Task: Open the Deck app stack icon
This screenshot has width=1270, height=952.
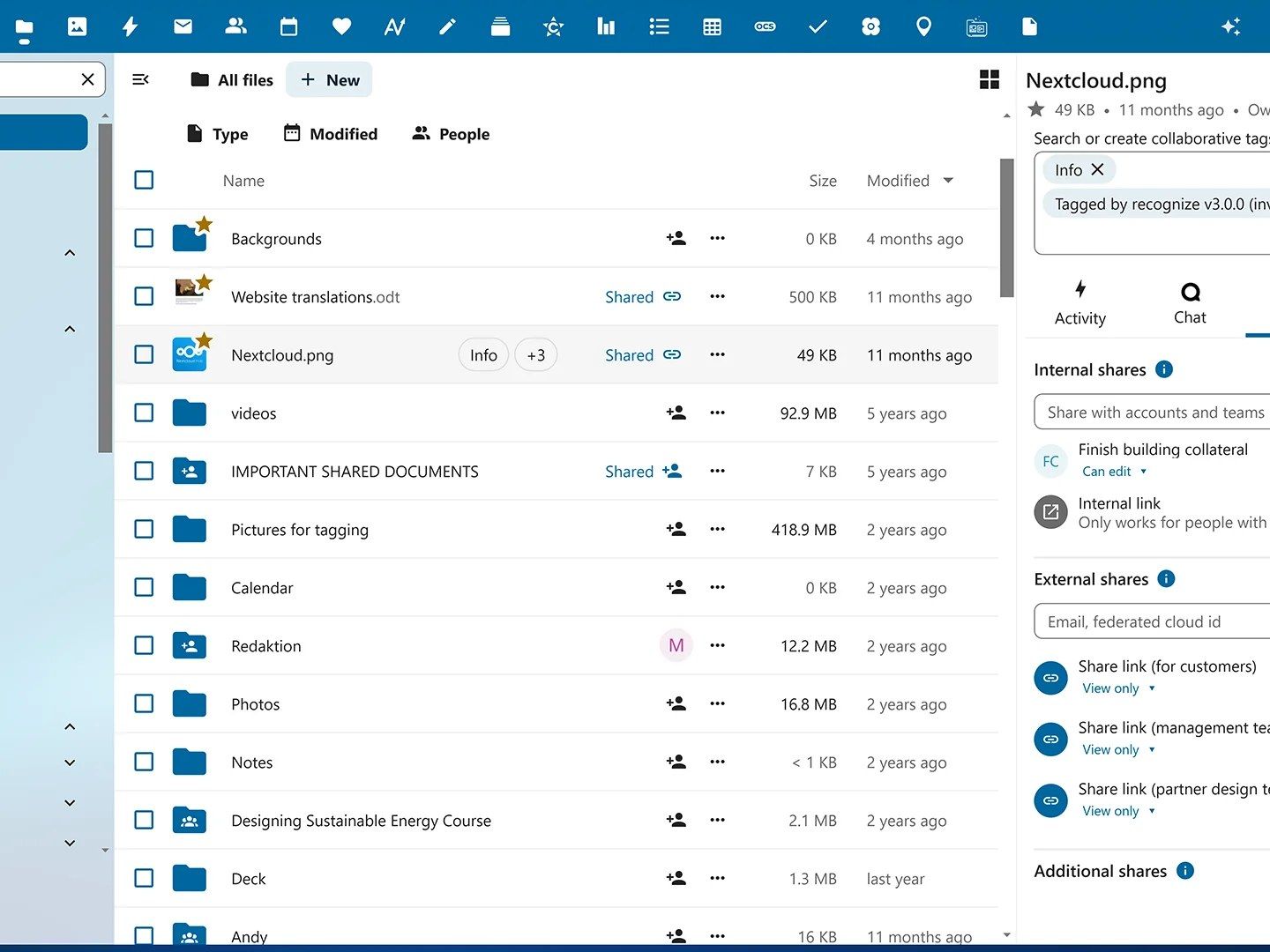Action: [x=500, y=26]
